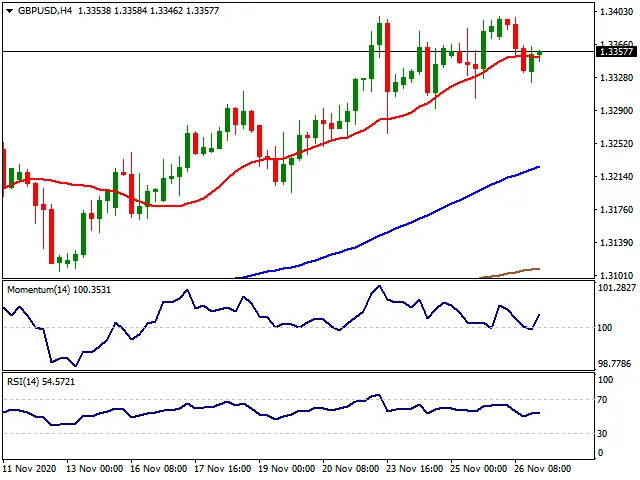Click the 1.31760 price axis value
This screenshot has height=480, width=640.
coord(616,210)
